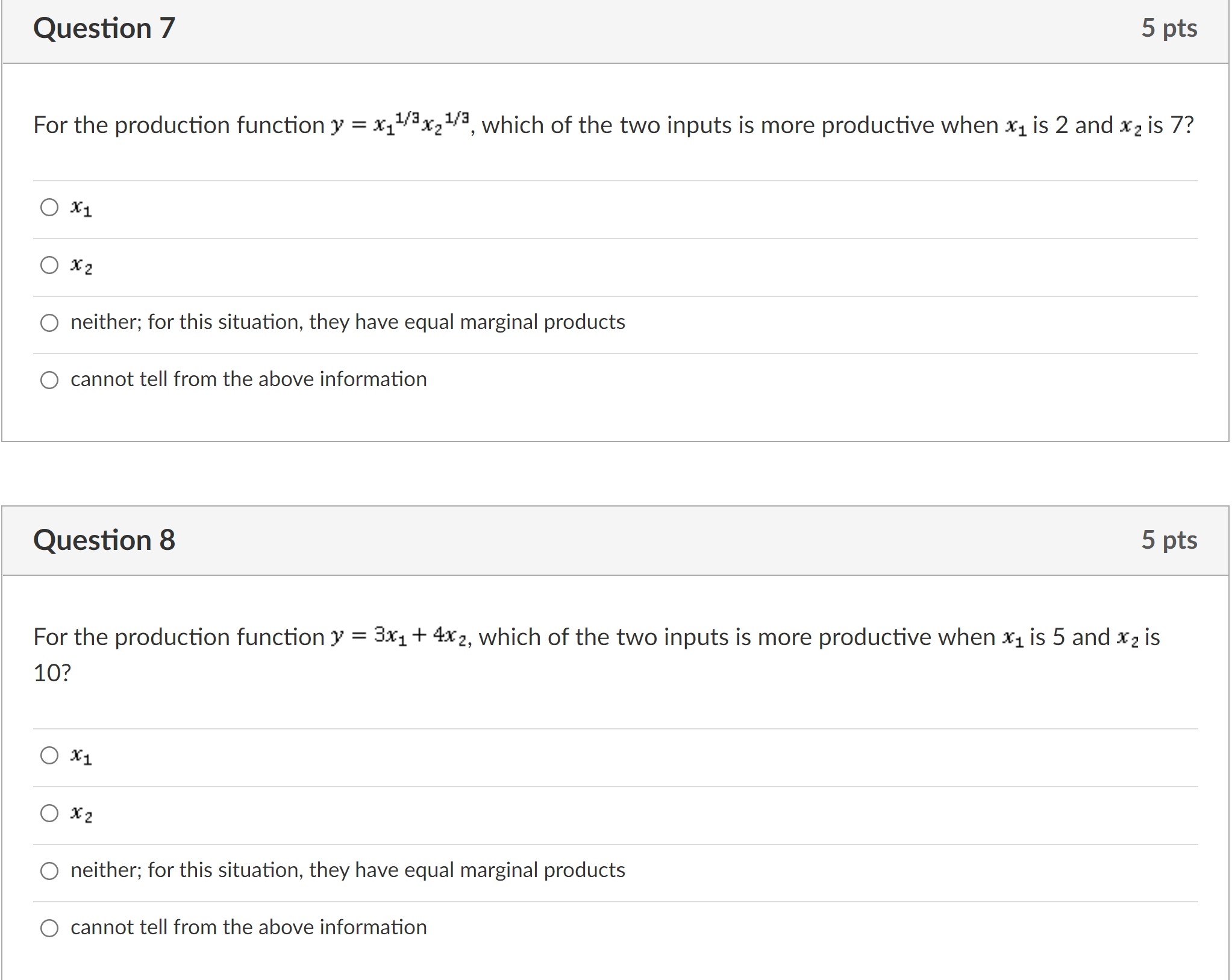Click the 5 pts label for Question 8
Viewport: 1232px width, 980px height.
tap(1171, 539)
